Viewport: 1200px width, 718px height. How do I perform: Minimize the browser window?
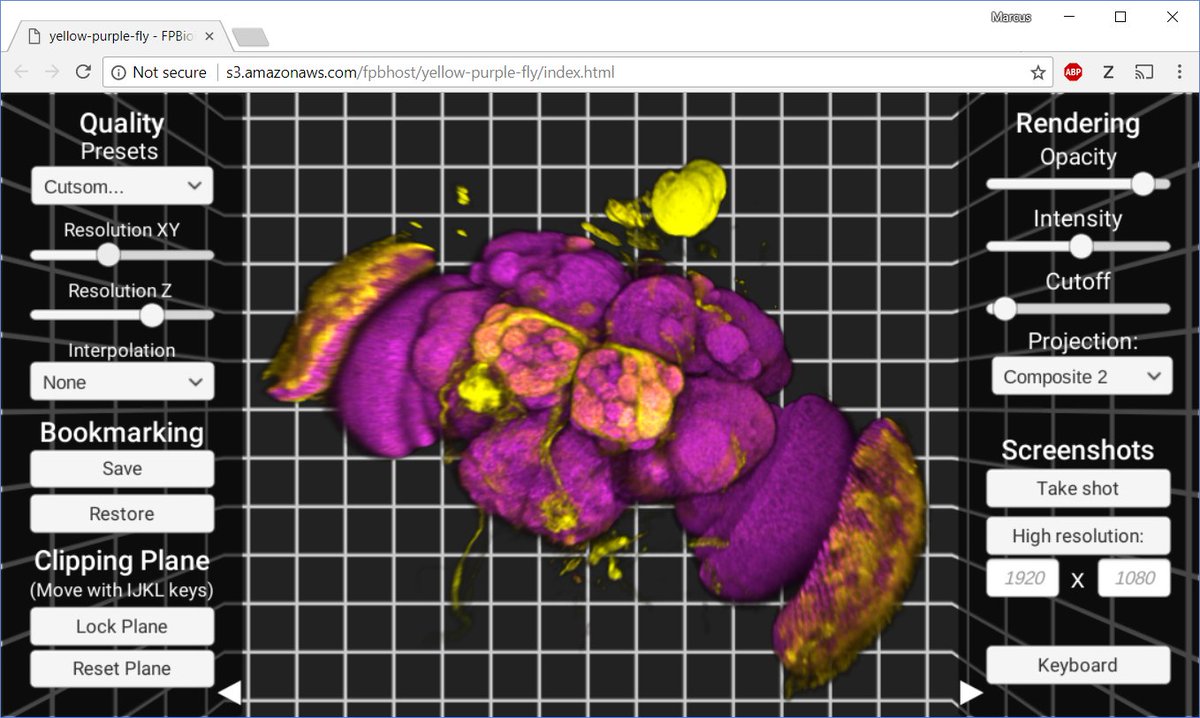(1067, 17)
